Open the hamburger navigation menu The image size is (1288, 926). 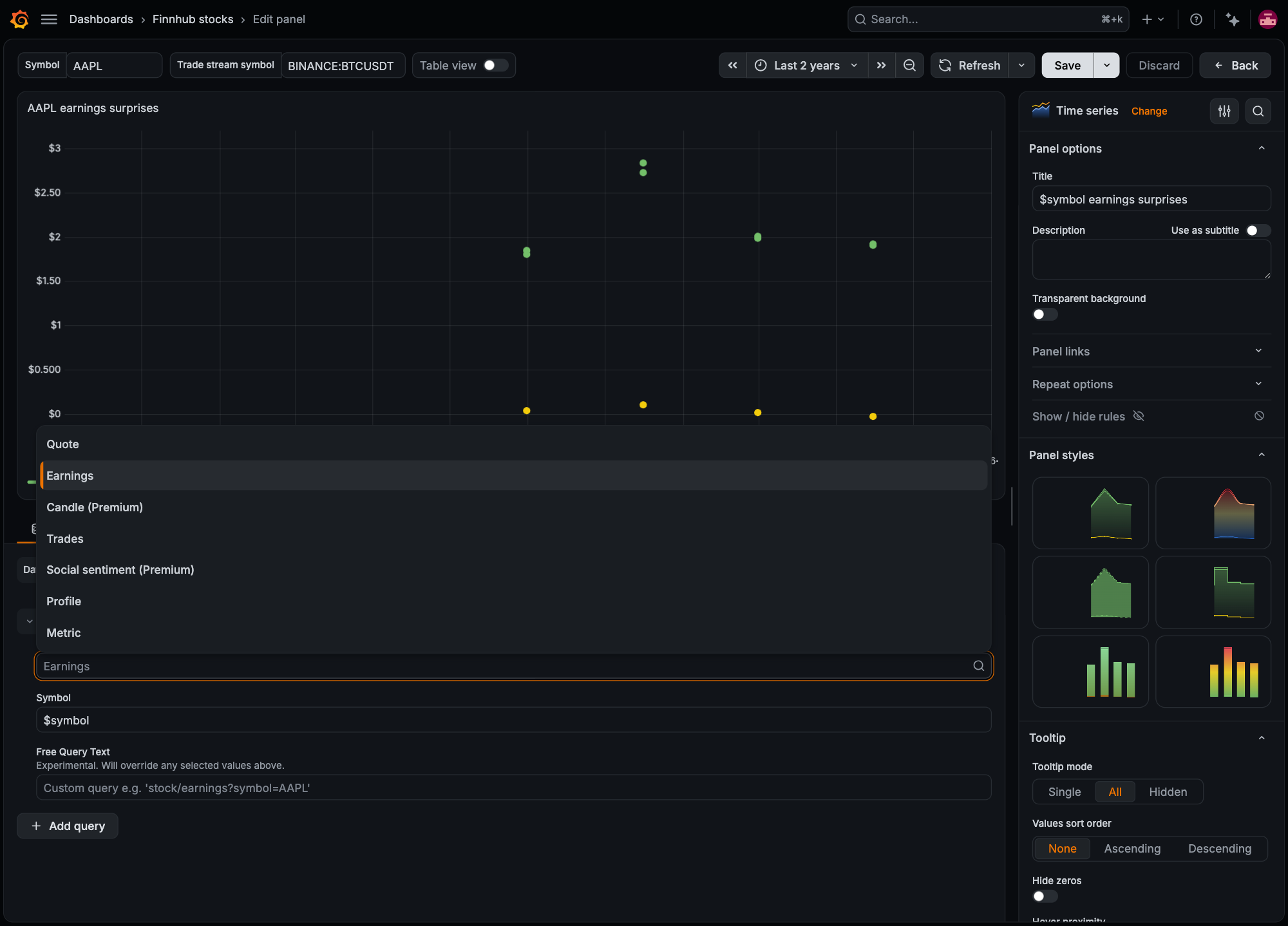(x=49, y=19)
